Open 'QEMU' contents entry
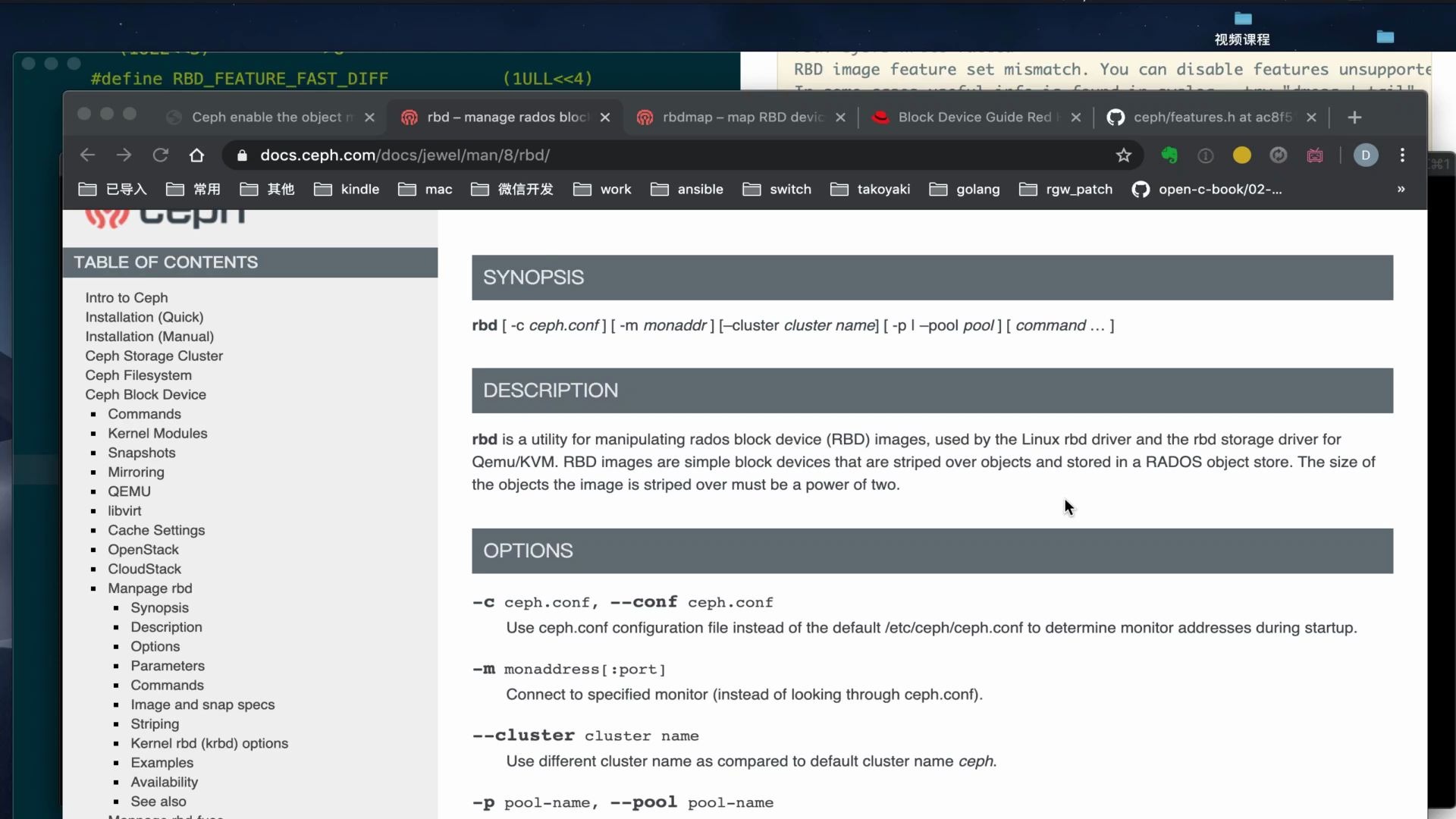Viewport: 1456px width, 819px height. 129,491
